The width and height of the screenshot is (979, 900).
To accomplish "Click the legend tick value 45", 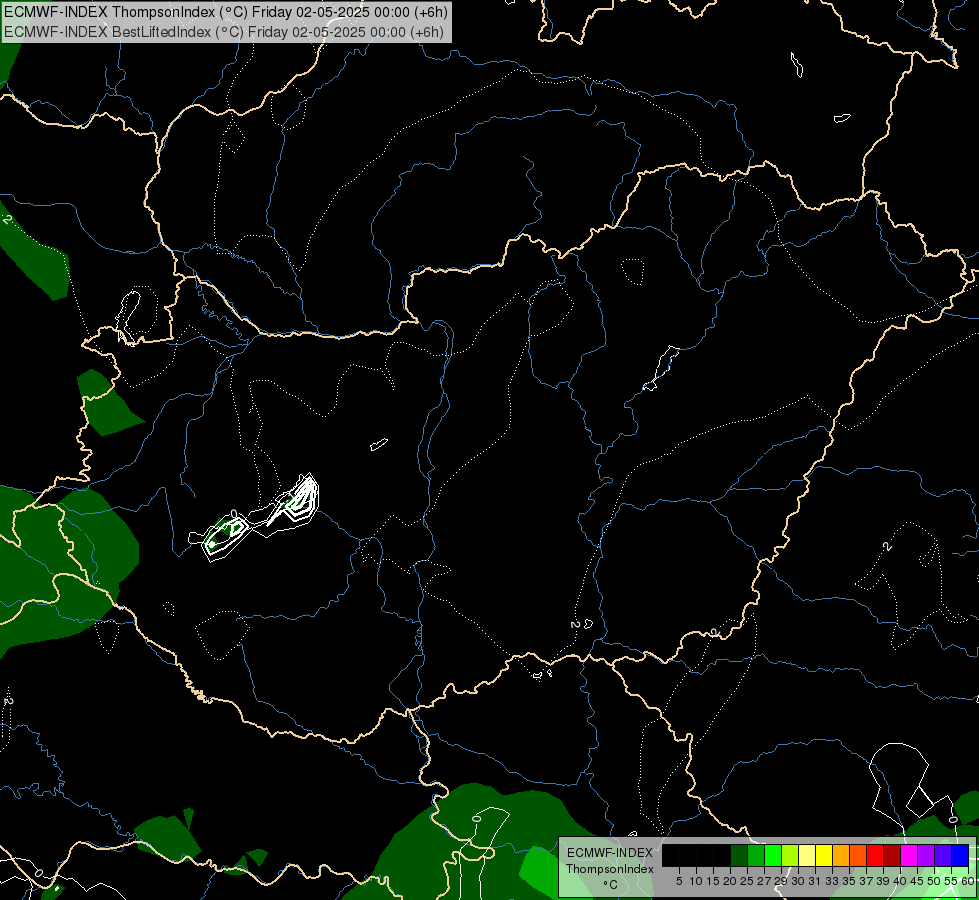I will point(917,881).
